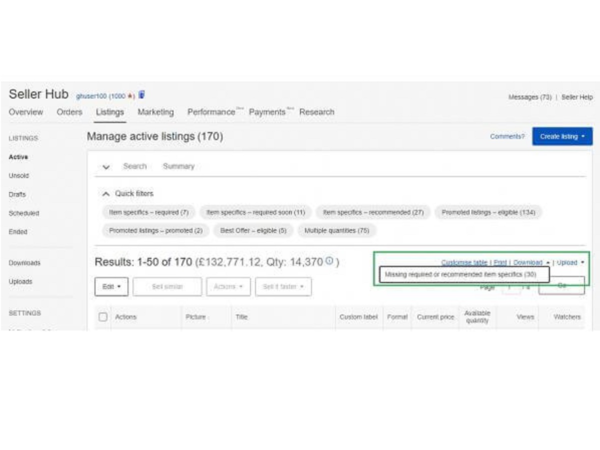
Task: Open Downloads in the sidebar
Action: pyautogui.click(x=24, y=263)
